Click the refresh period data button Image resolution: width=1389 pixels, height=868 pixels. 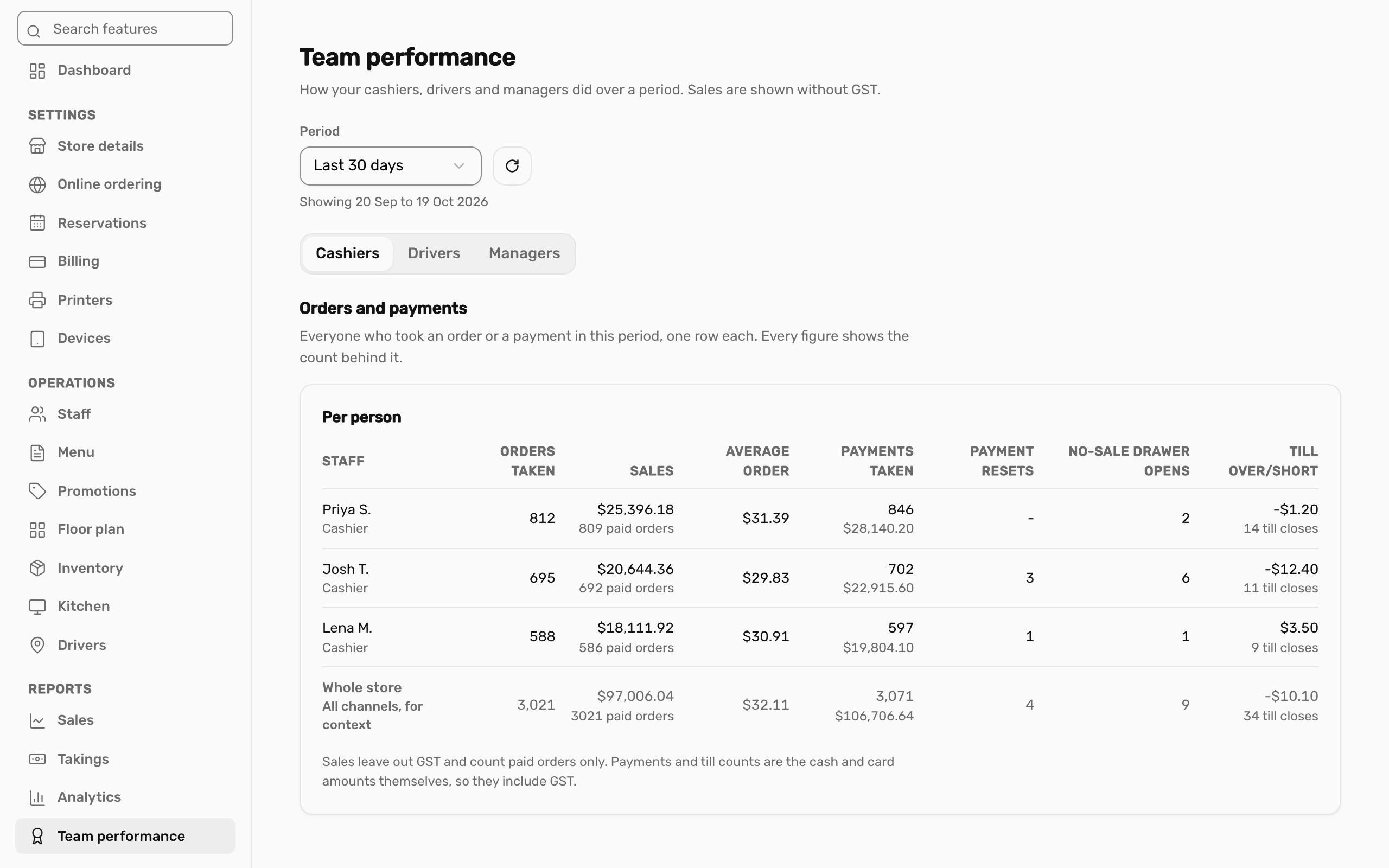[512, 166]
